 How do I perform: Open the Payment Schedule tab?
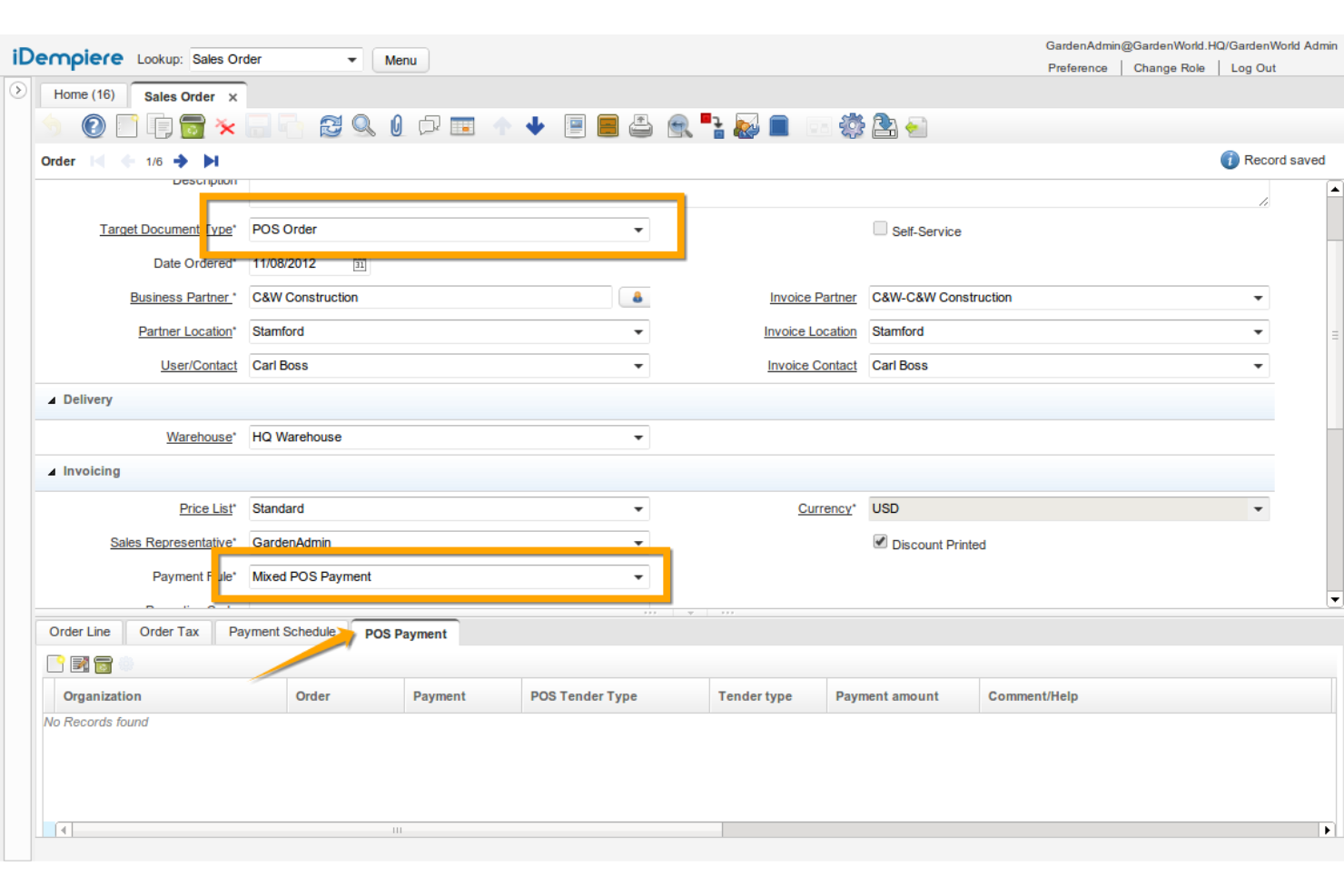click(x=282, y=632)
